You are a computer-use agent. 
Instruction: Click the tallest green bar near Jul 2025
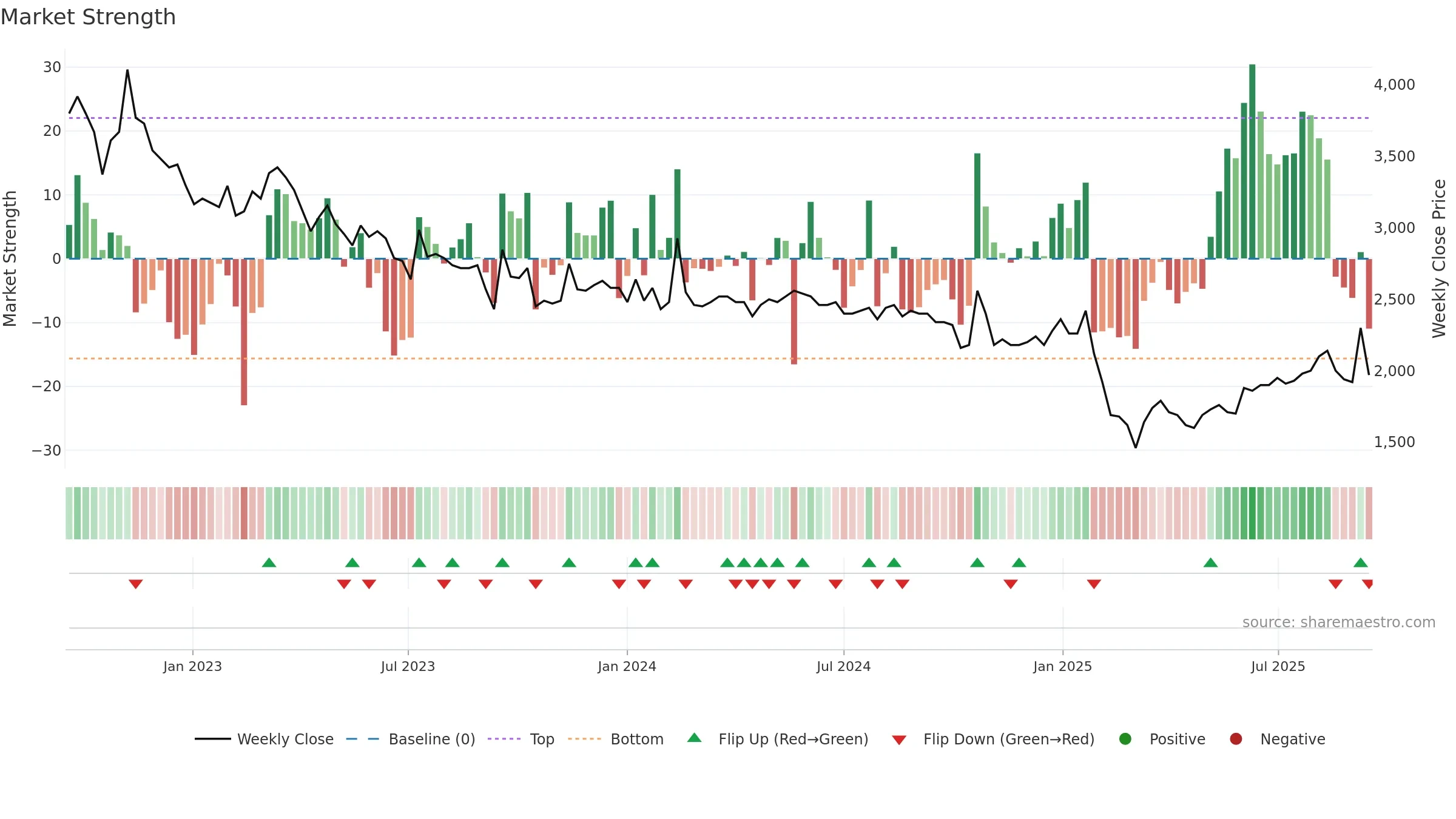(x=1252, y=161)
